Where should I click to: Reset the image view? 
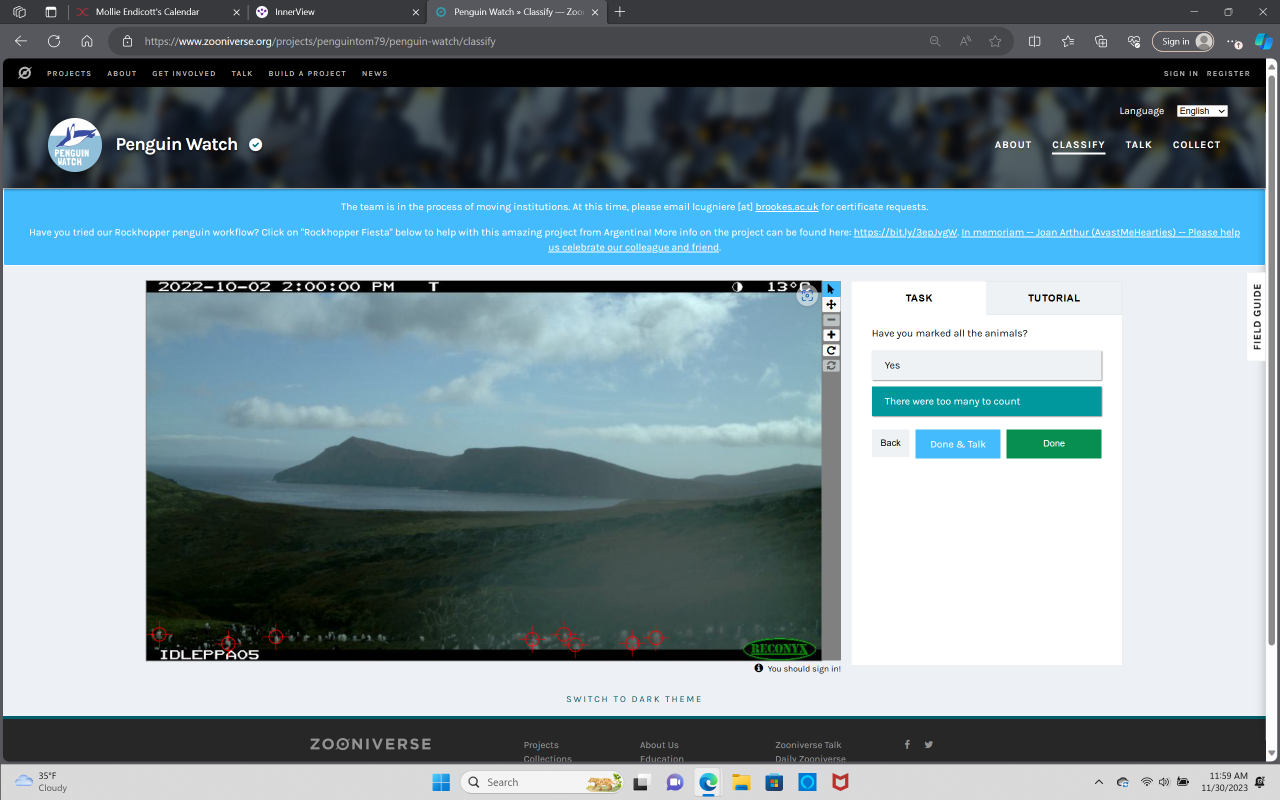tap(831, 366)
